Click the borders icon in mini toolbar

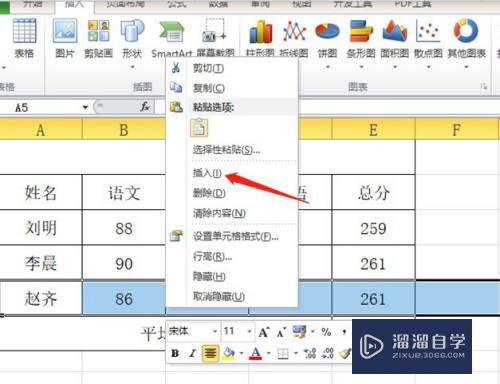[x=283, y=353]
